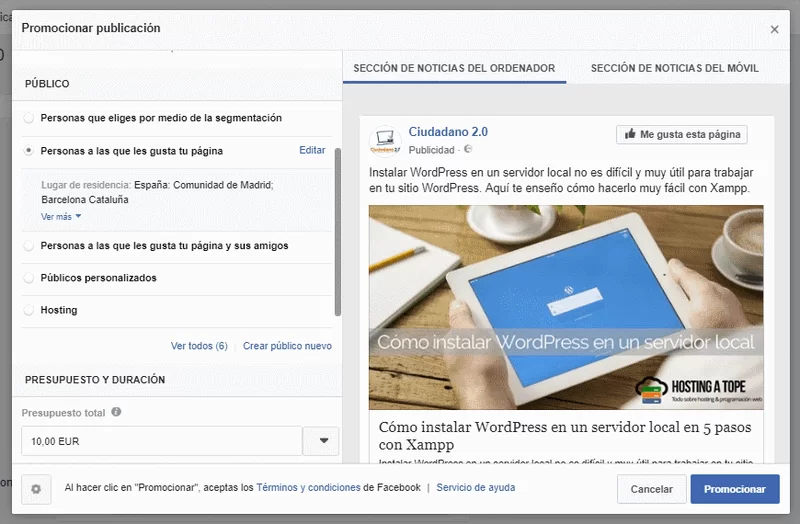Image resolution: width=800 pixels, height=524 pixels.
Task: Open Servicio de ayuda link
Action: tap(476, 487)
